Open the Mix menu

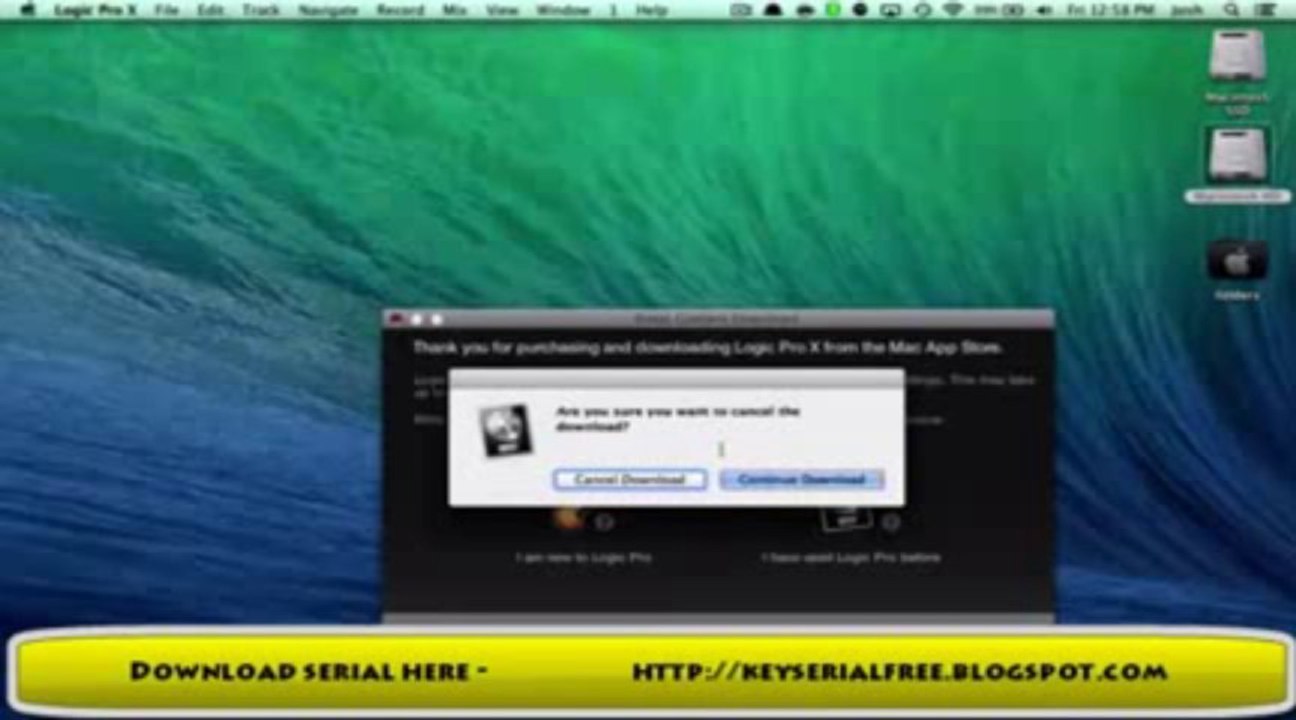[455, 10]
